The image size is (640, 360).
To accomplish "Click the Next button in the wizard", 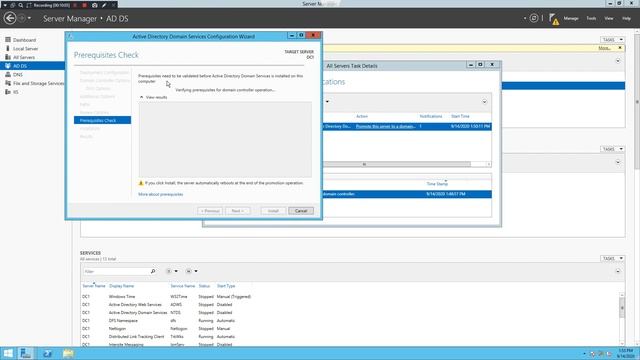I will [x=238, y=211].
